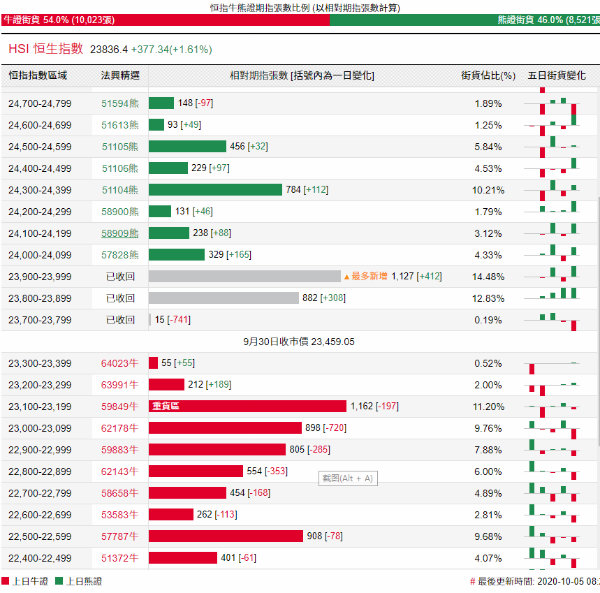Click the five-day chart for 22,400-22,499
Screen dimensions: 600x593
point(552,558)
